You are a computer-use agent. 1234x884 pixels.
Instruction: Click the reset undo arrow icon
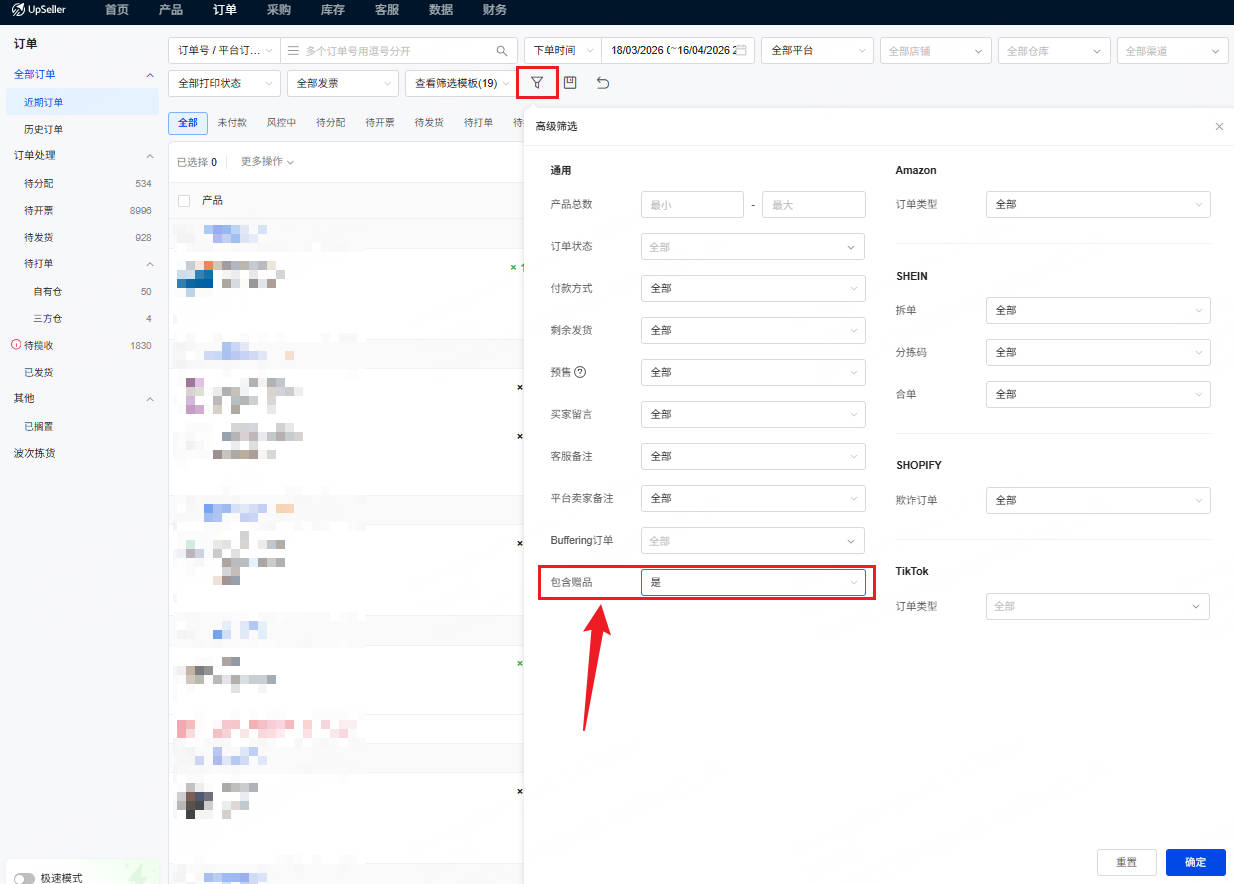point(603,83)
